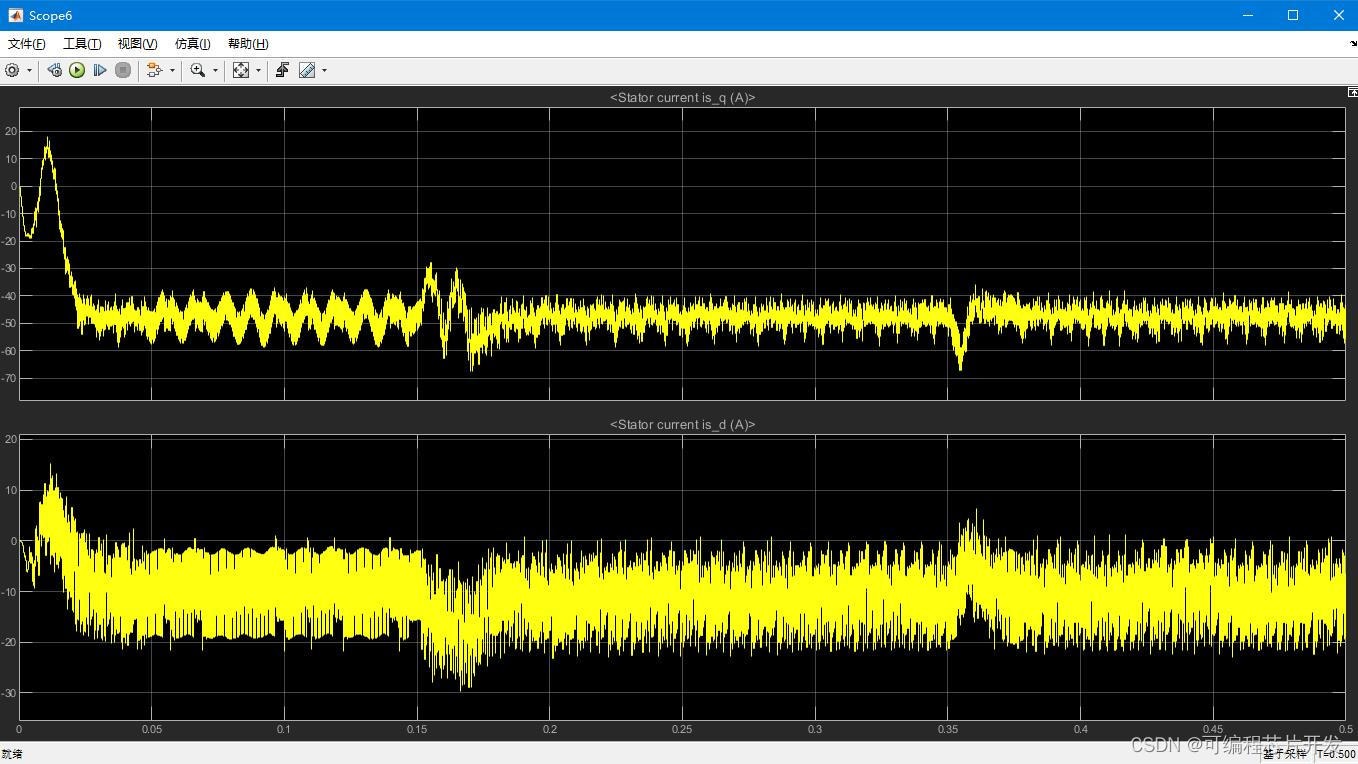This screenshot has height=764, width=1358.
Task: Open the measurements dropdown arrow
Action: pyautogui.click(x=324, y=70)
